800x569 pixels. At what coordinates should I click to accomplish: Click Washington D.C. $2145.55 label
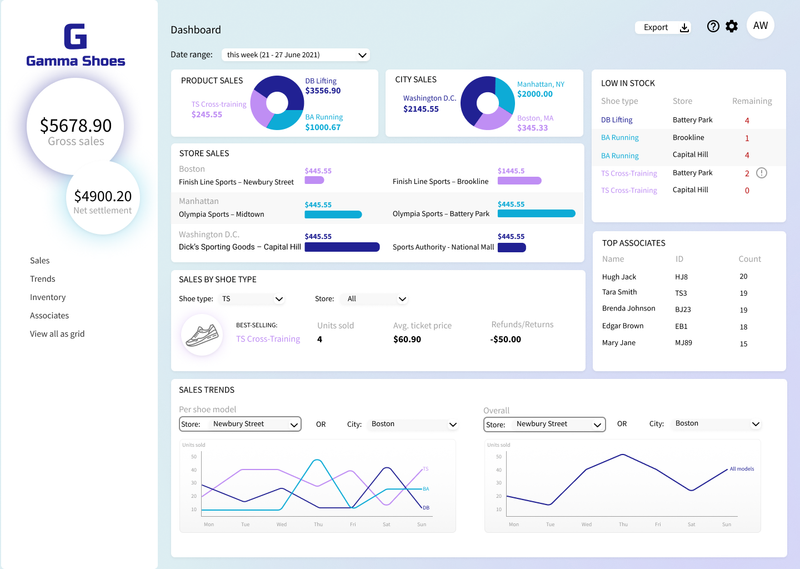click(429, 104)
